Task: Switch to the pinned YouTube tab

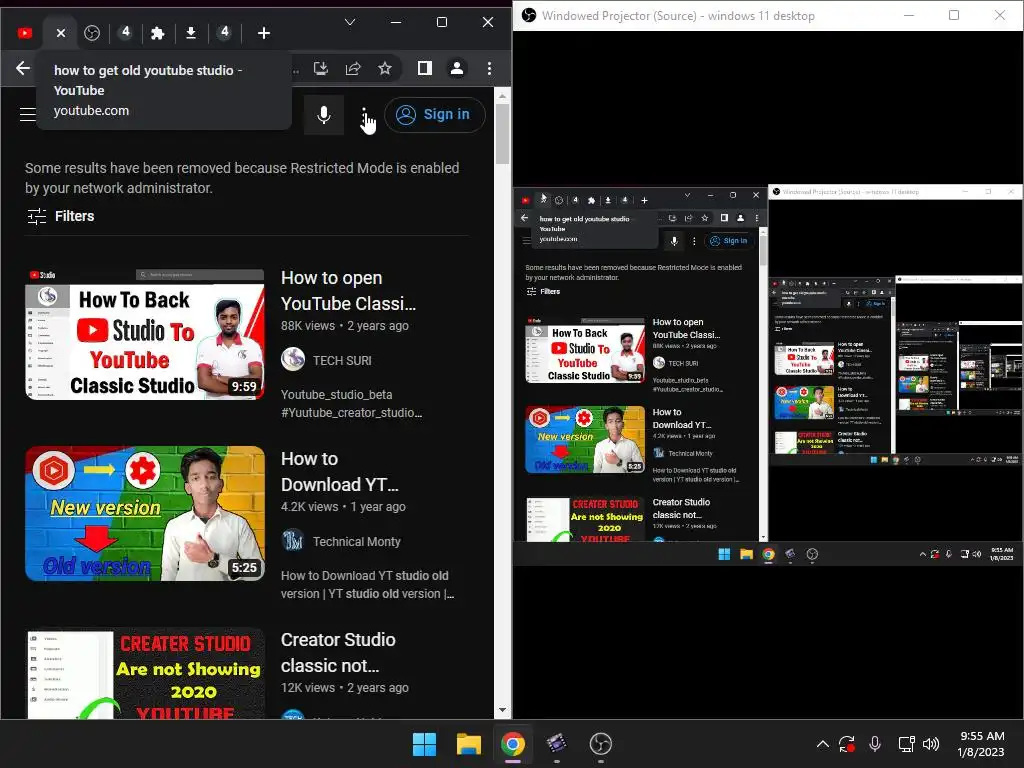Action: coord(25,33)
